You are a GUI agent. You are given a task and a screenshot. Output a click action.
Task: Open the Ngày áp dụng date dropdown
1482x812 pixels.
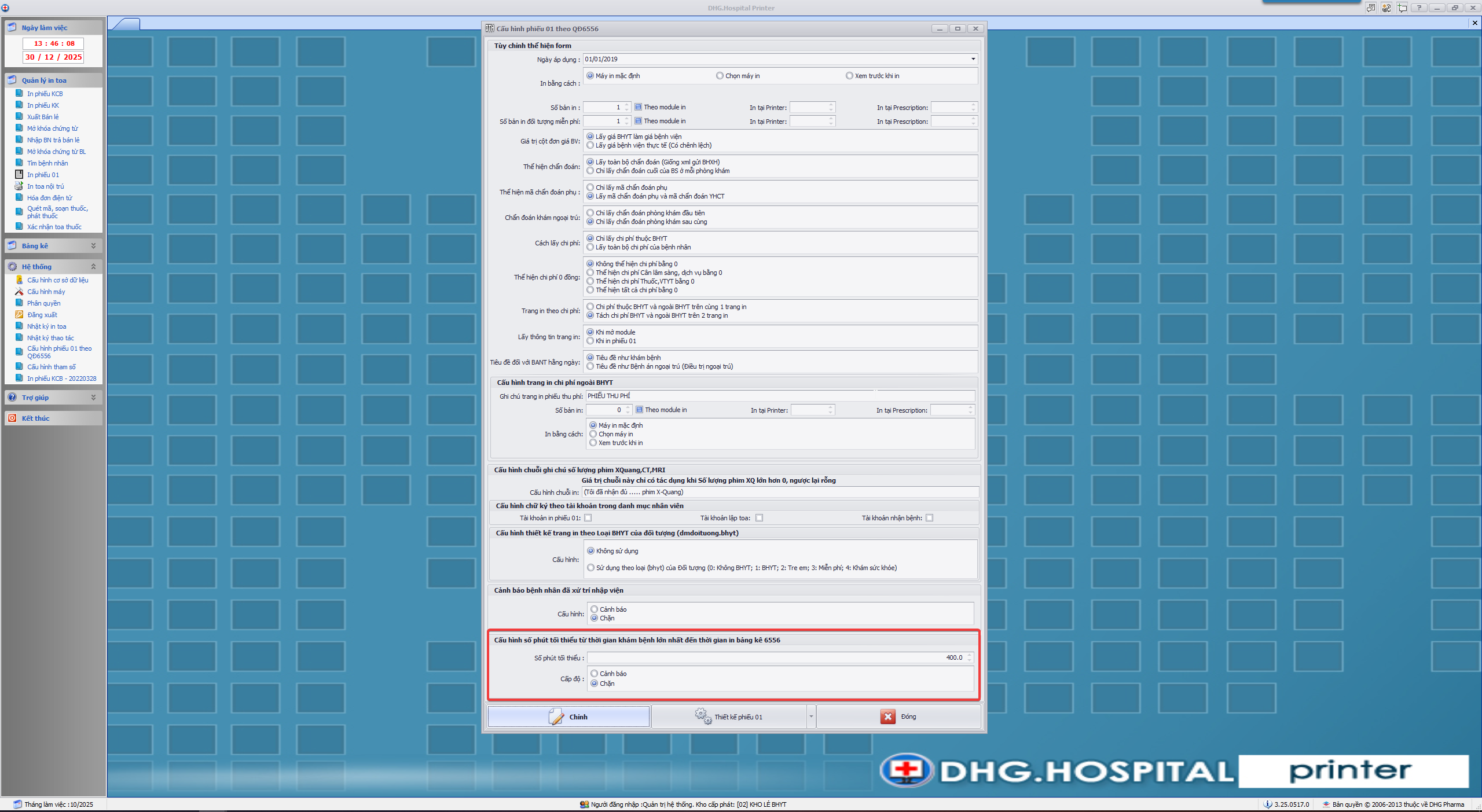[973, 59]
